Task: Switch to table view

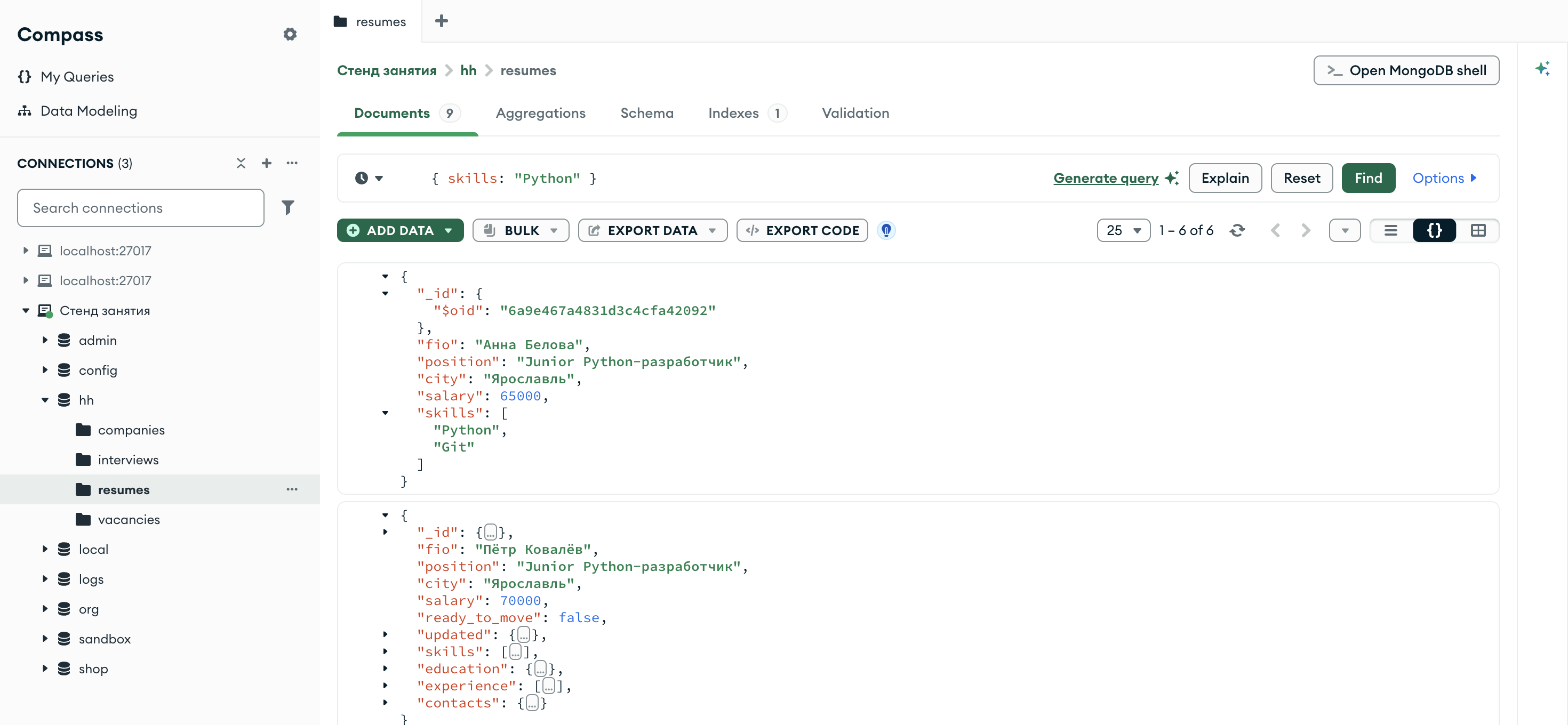Action: [x=1478, y=230]
